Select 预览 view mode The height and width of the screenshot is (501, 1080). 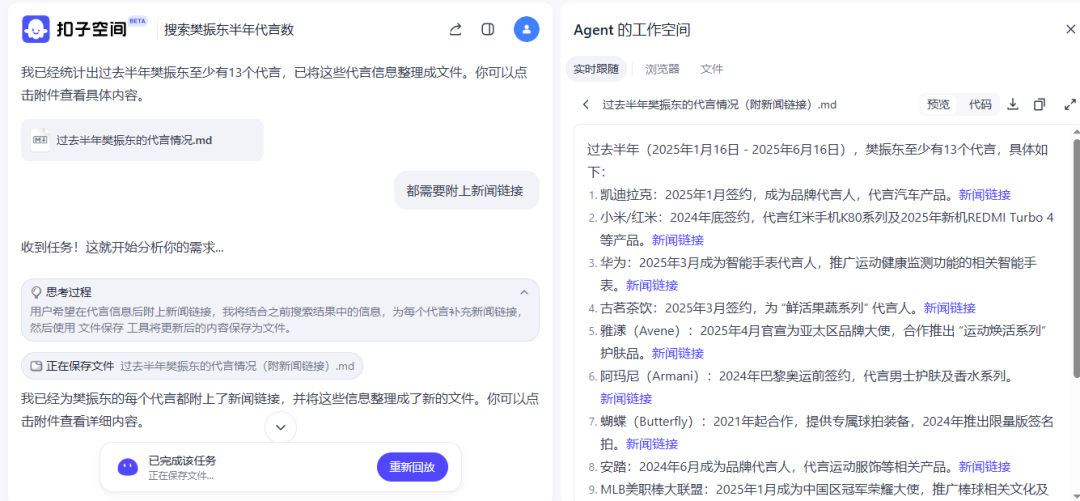[938, 105]
